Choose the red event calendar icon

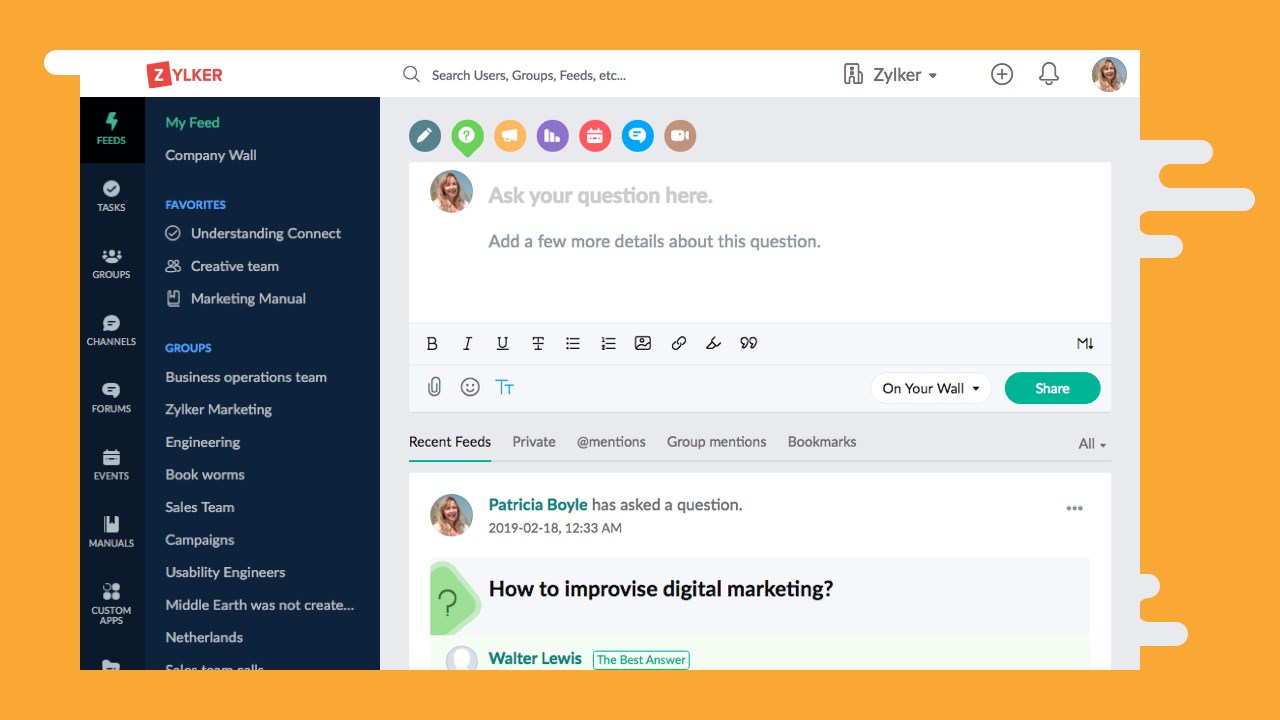pos(595,136)
